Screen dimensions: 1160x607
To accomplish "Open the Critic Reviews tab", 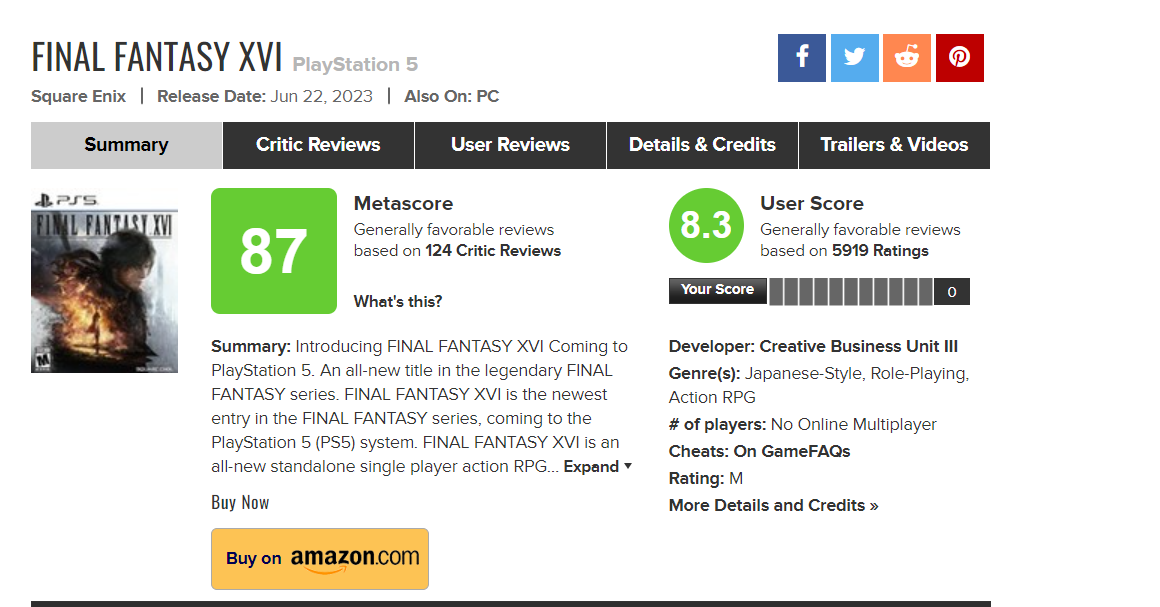I will (x=318, y=145).
